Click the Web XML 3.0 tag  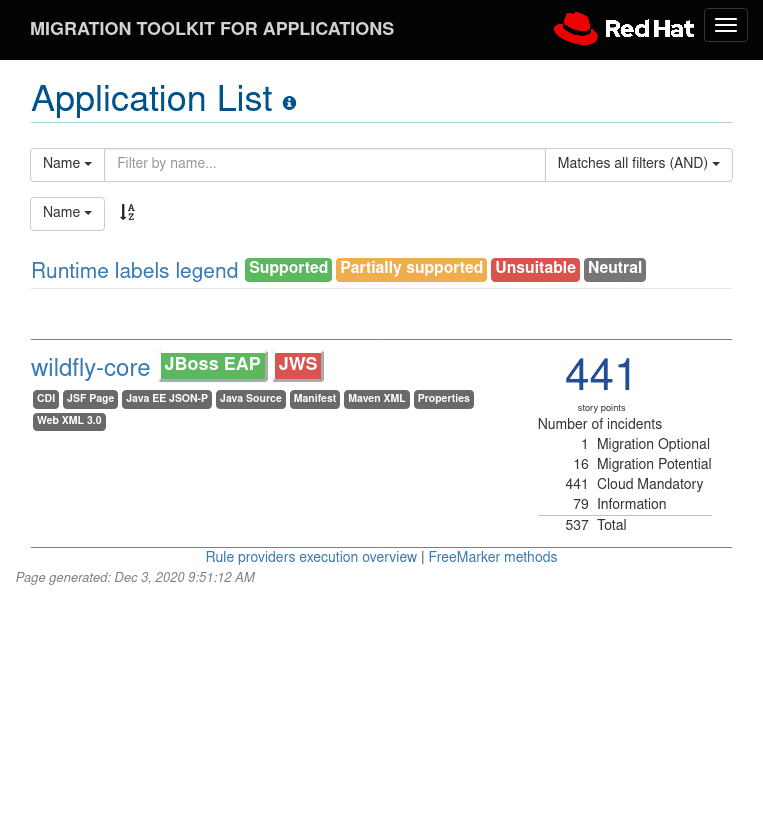[69, 421]
